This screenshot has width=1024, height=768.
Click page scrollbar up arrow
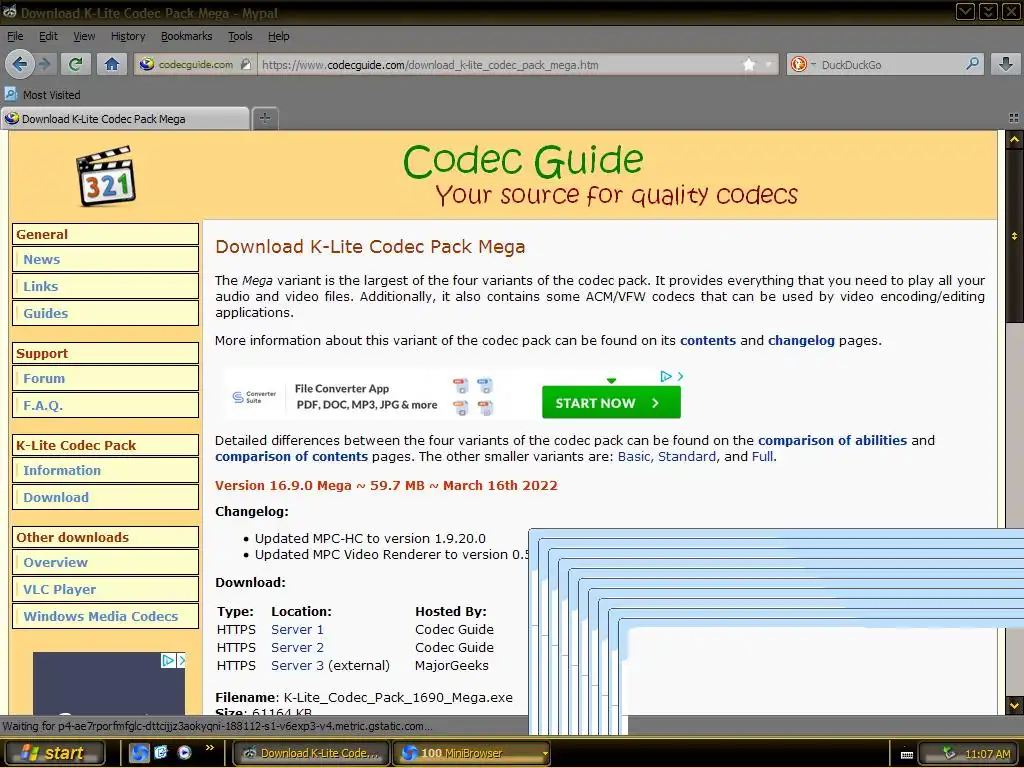click(1014, 139)
